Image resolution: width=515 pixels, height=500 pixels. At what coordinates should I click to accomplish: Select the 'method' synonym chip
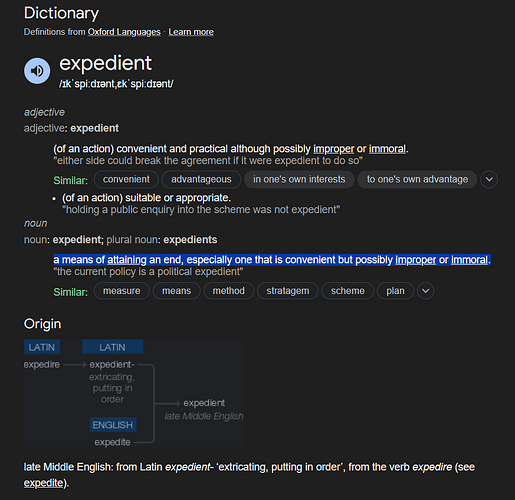pyautogui.click(x=229, y=291)
